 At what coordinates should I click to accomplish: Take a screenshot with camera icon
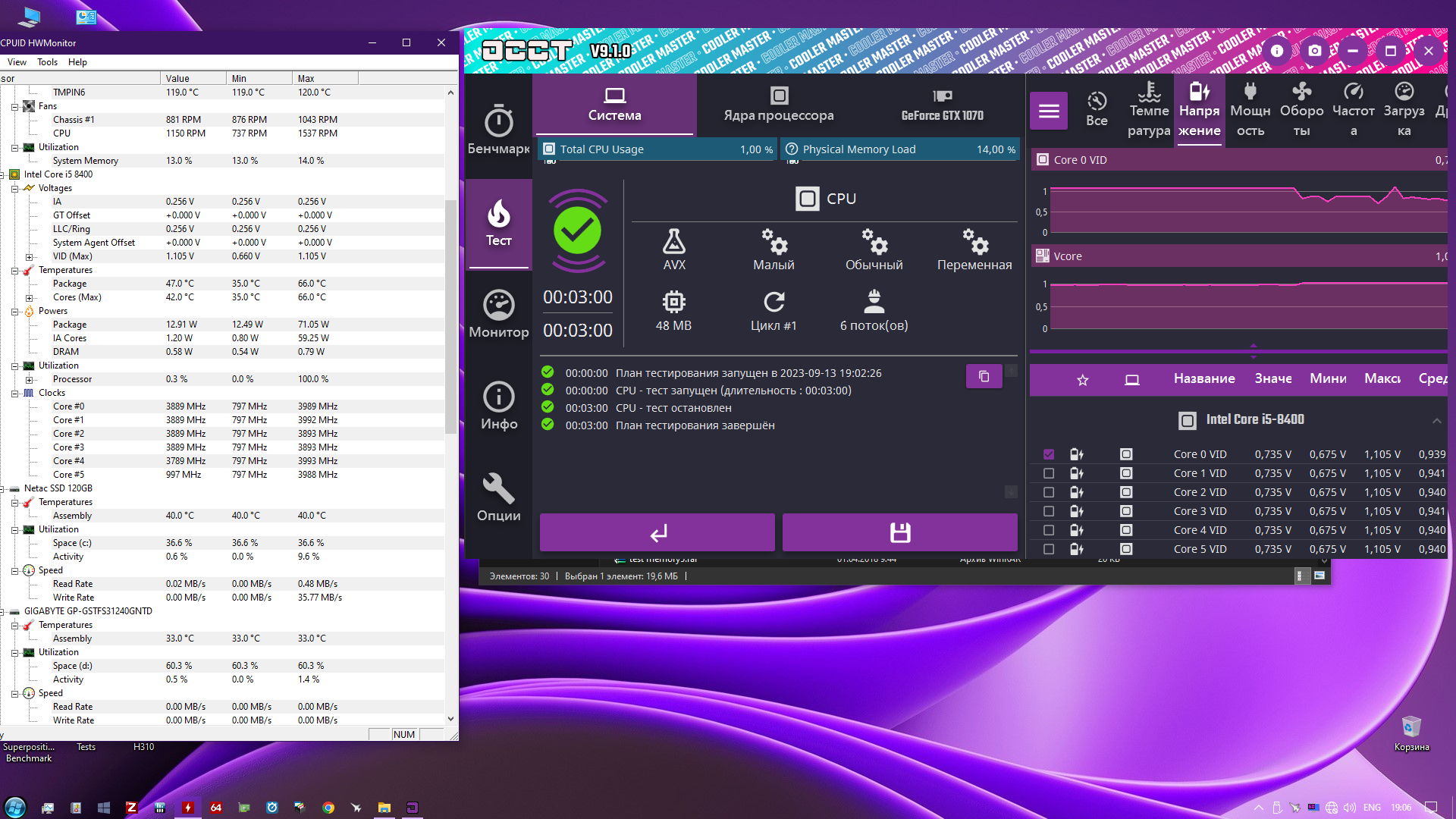point(1315,51)
